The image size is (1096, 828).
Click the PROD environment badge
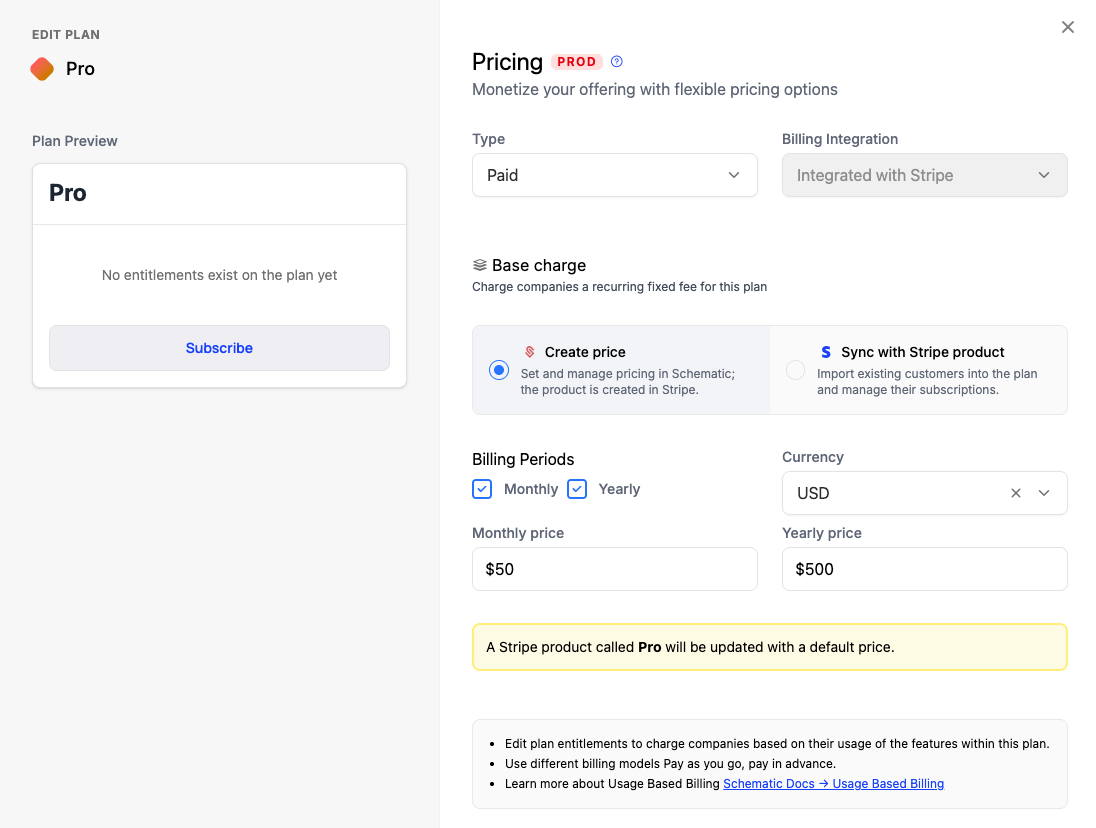[577, 61]
